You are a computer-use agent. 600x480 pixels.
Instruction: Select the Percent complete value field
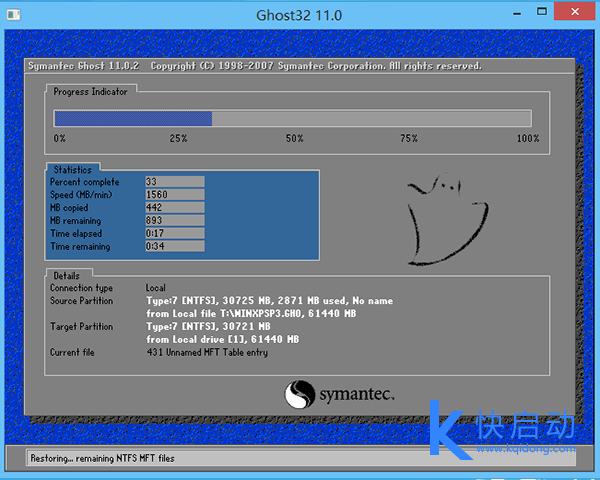tap(175, 182)
